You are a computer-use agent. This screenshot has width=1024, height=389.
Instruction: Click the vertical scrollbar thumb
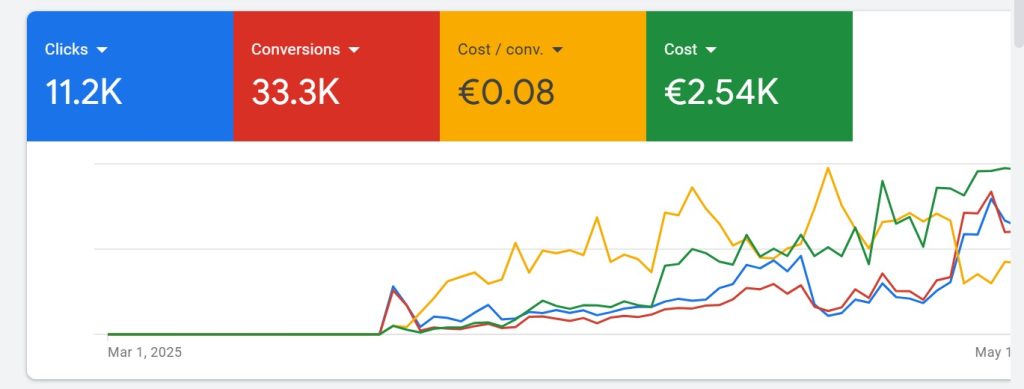tap(1018, 23)
